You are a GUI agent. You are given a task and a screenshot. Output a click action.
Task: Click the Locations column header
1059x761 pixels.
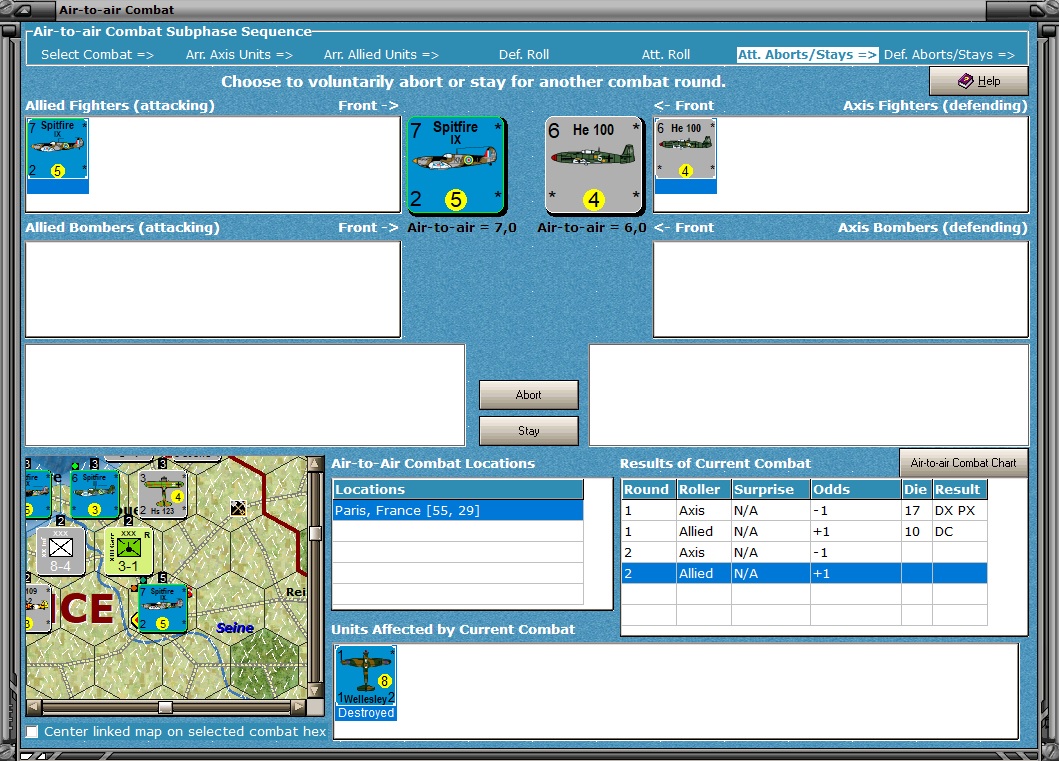tap(458, 490)
